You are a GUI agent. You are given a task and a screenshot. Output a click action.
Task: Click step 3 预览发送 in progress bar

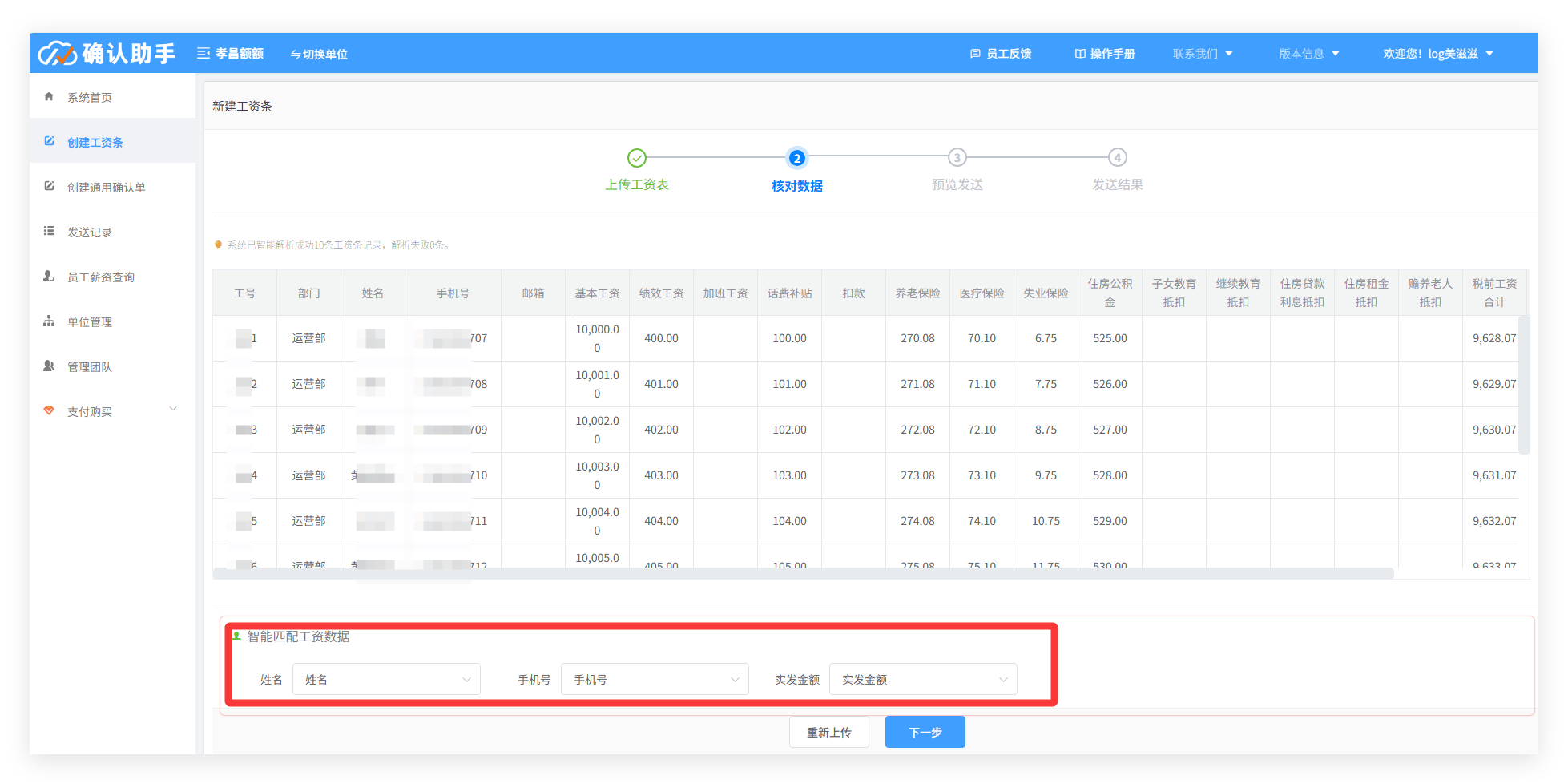coord(957,158)
